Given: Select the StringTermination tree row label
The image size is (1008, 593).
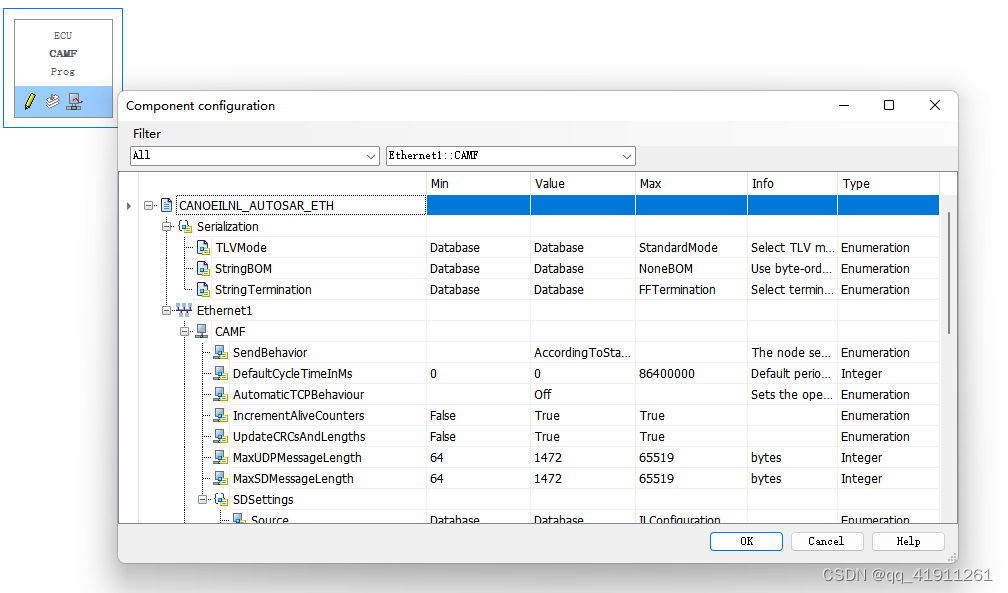Looking at the screenshot, I should (263, 290).
